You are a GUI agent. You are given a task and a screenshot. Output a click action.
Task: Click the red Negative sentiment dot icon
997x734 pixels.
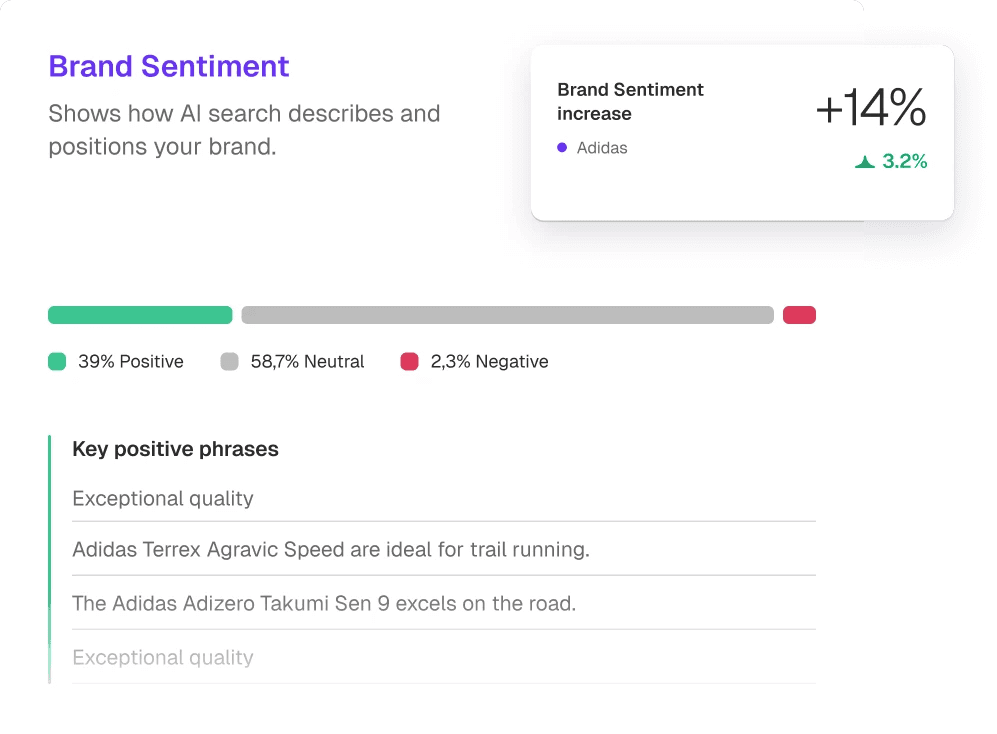[x=409, y=361]
